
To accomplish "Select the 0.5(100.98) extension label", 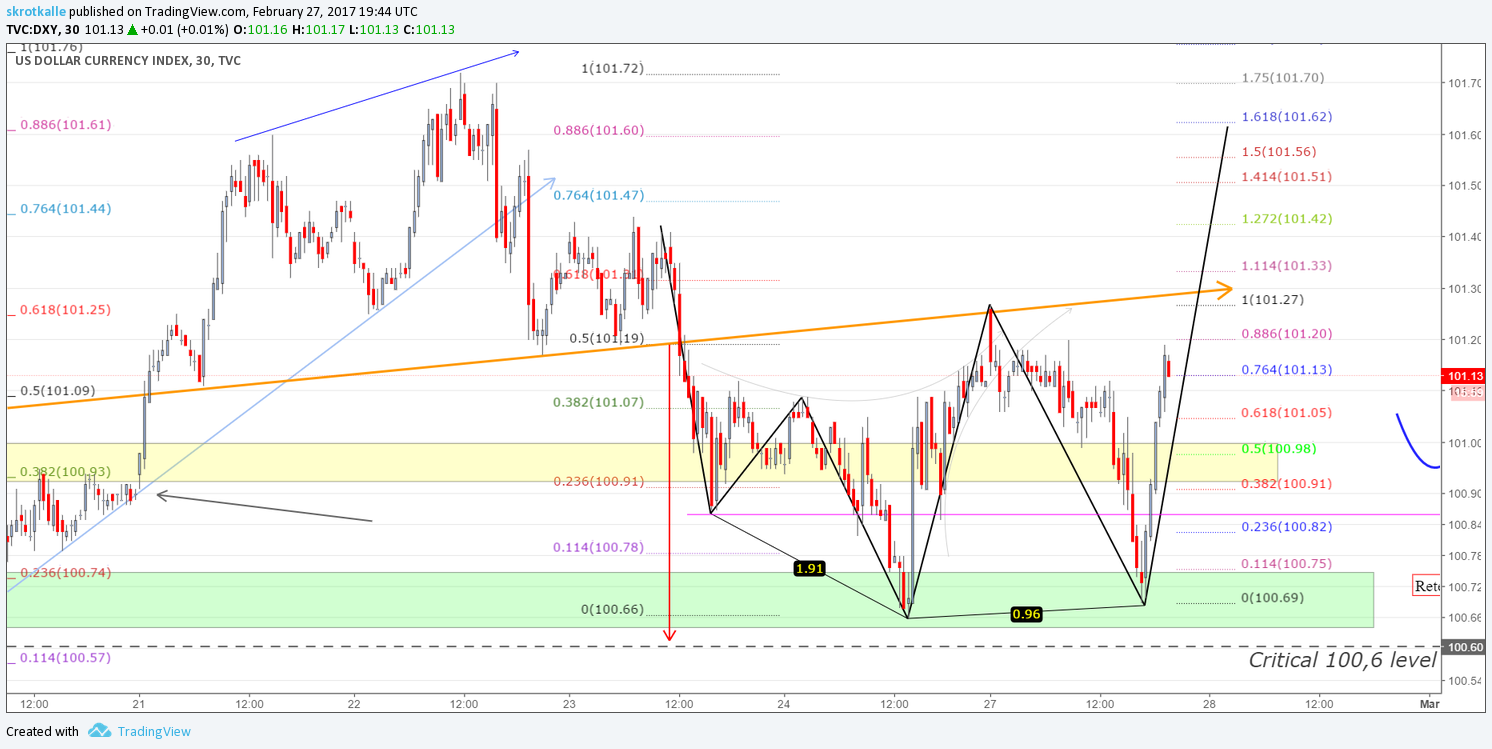I will (1279, 449).
